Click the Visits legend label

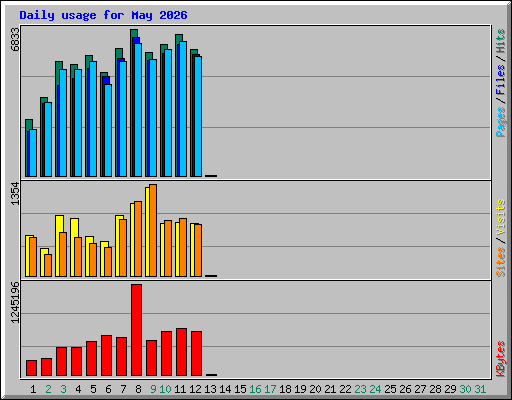coord(500,217)
